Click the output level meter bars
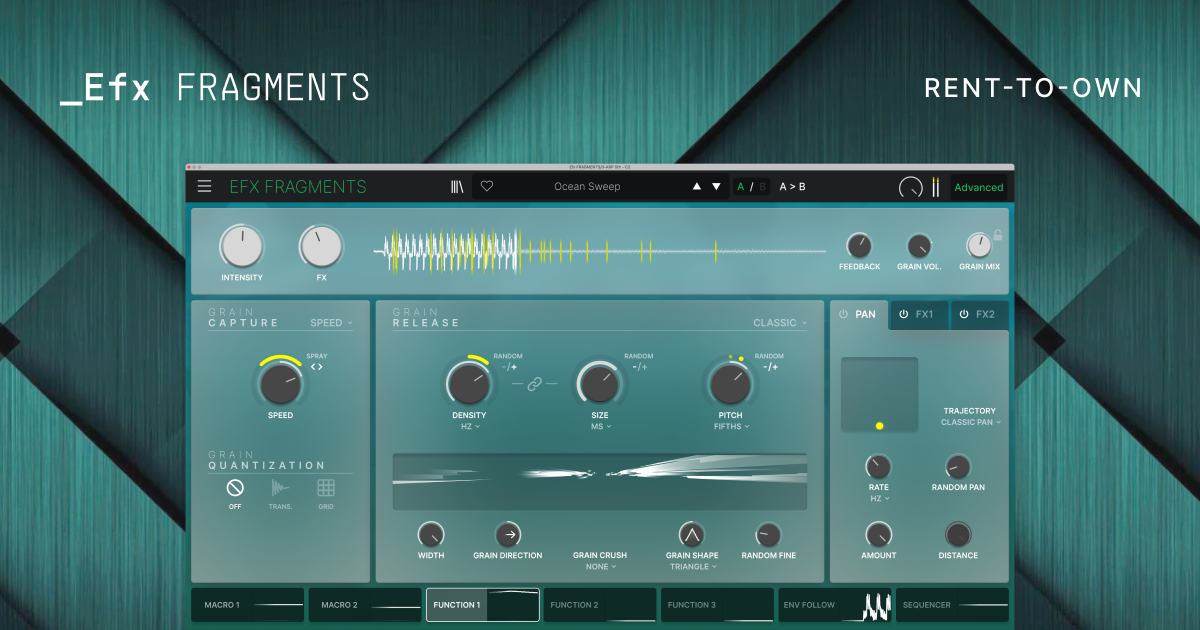Viewport: 1200px width, 630px height. [x=936, y=187]
